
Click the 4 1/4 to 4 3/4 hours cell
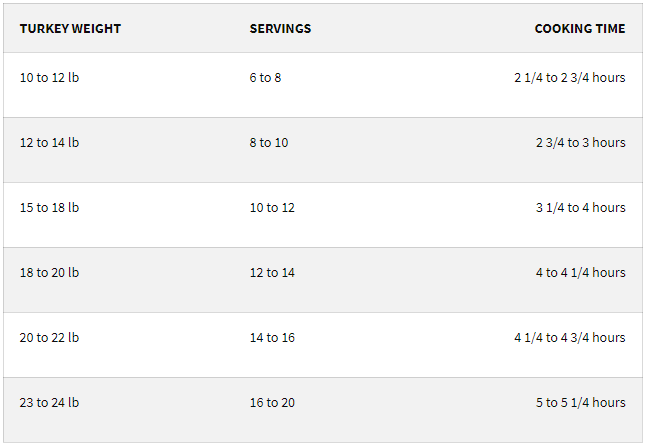pyautogui.click(x=570, y=338)
